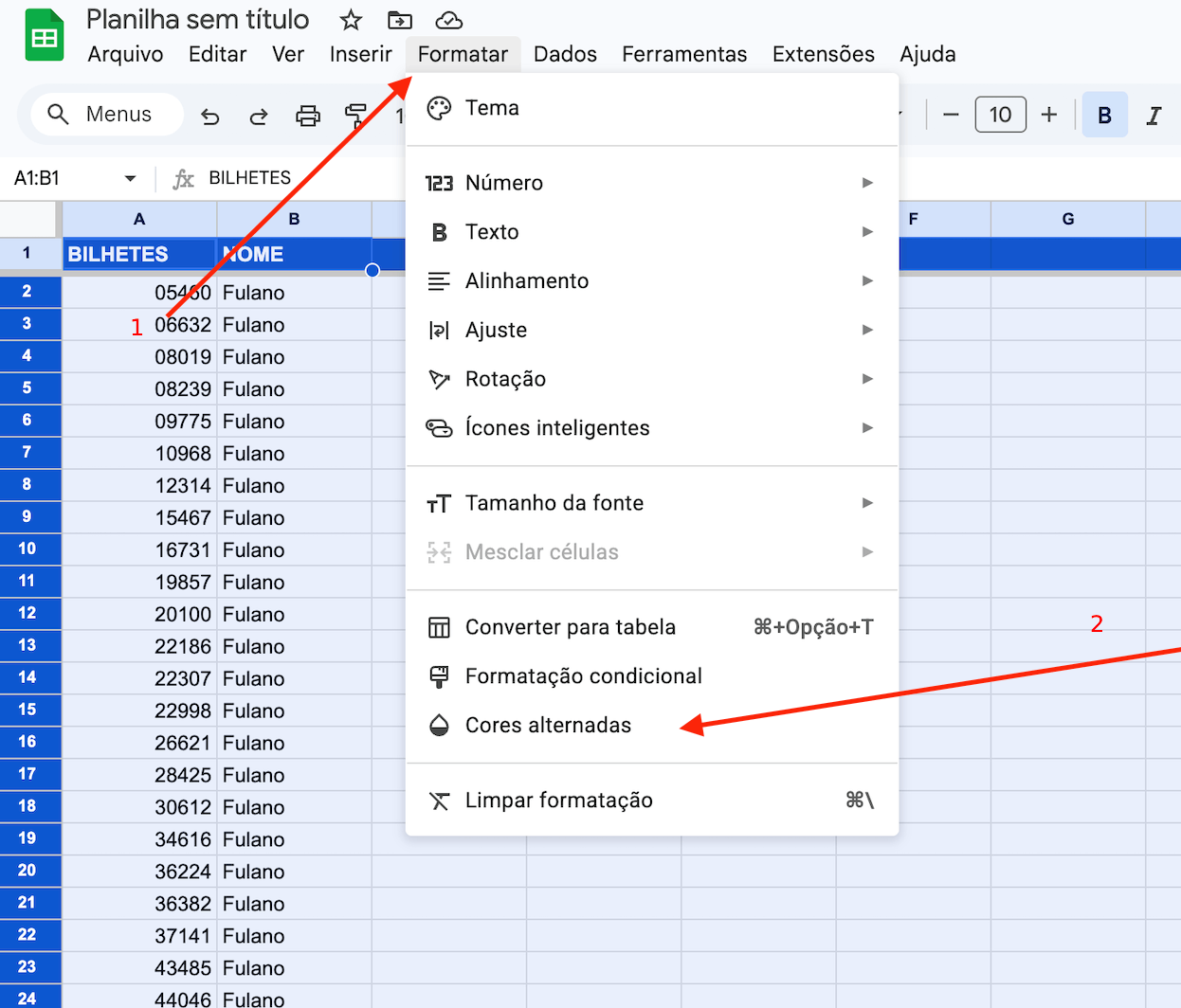Star this spreadsheet with the star icon
Image resolution: width=1181 pixels, height=1008 pixels.
351,20
